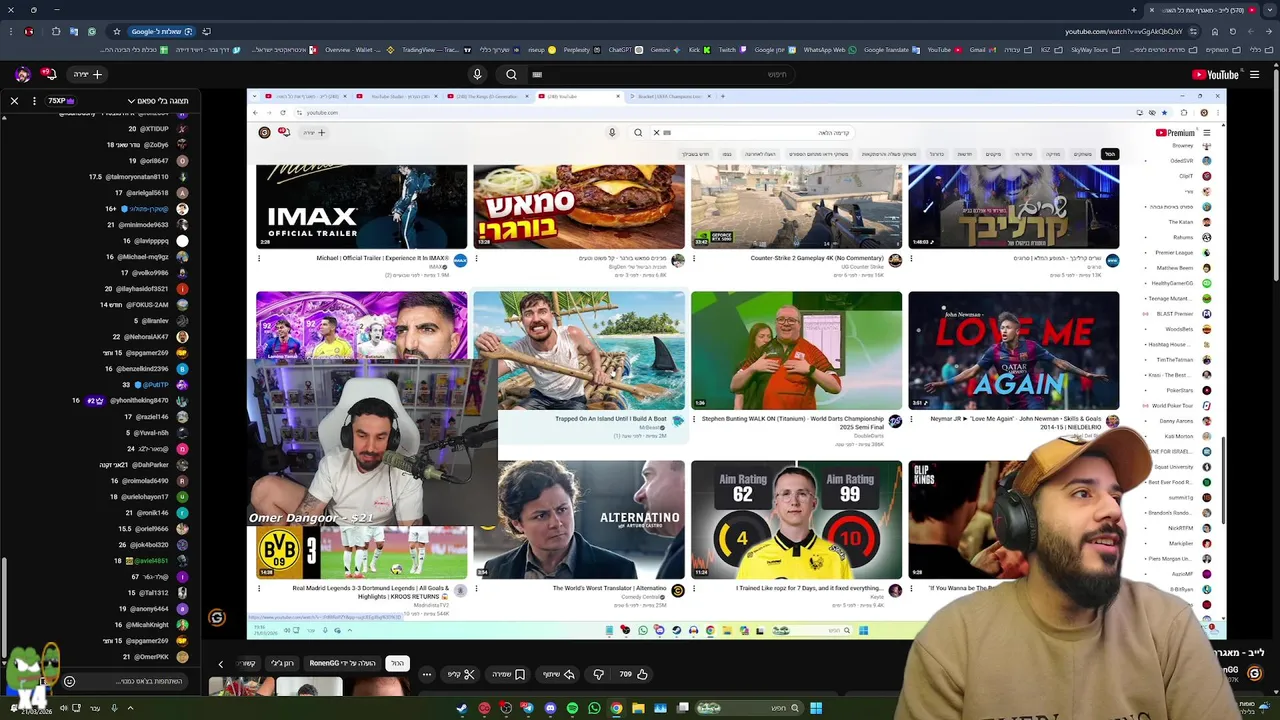Click the Premium YouTube logo in inner window

pos(1176,132)
